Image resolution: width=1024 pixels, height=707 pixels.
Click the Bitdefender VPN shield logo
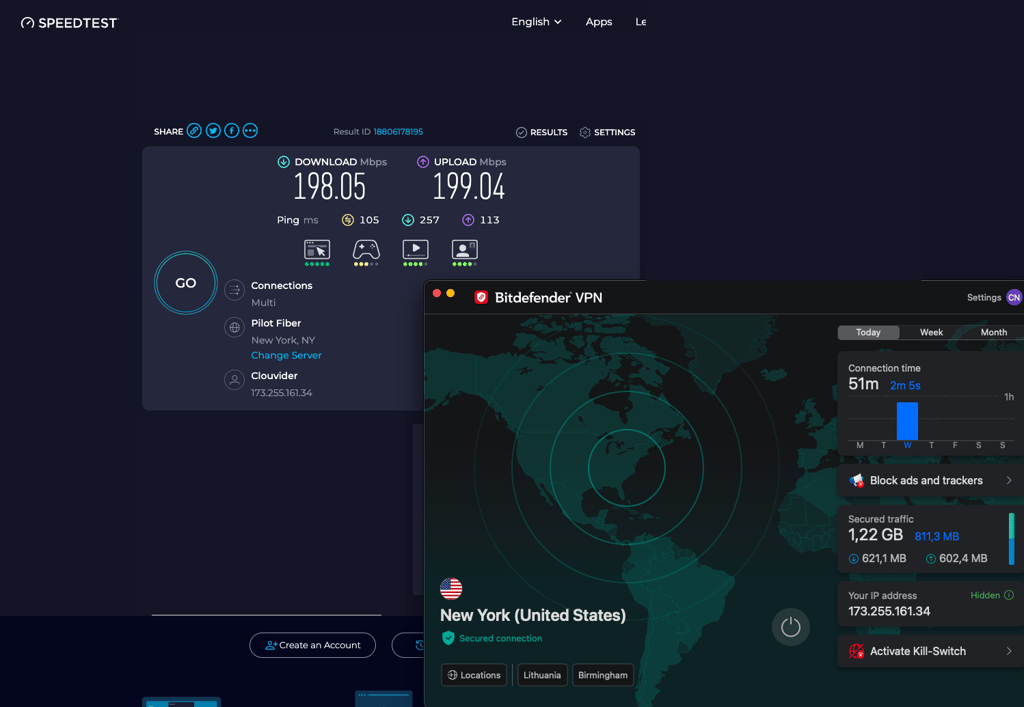[481, 298]
